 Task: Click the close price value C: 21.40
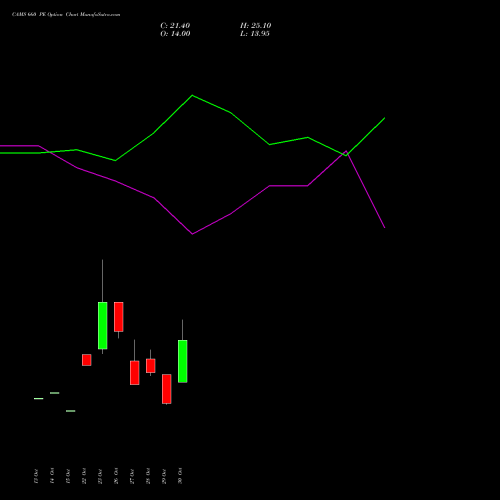coord(175,26)
